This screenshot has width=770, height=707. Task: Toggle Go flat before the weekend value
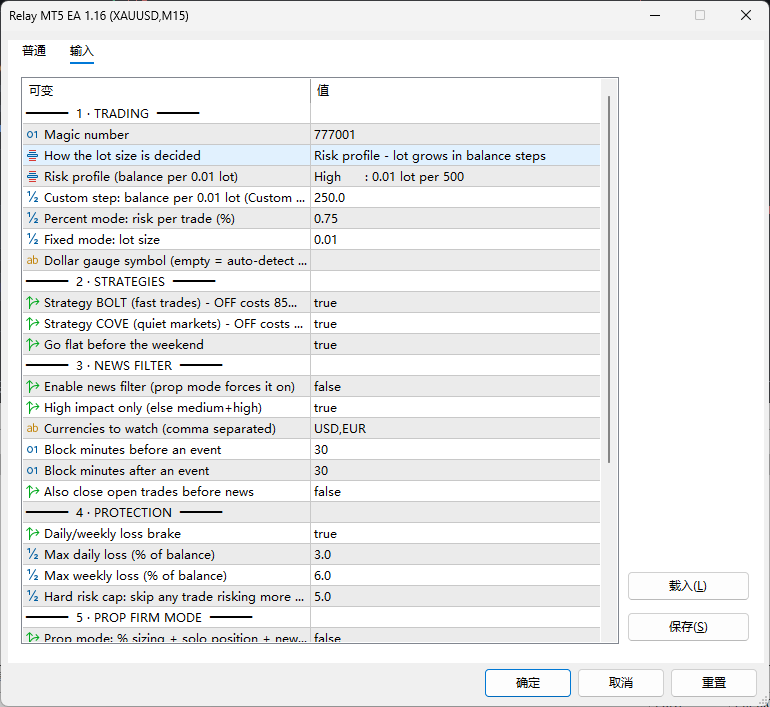pos(455,345)
